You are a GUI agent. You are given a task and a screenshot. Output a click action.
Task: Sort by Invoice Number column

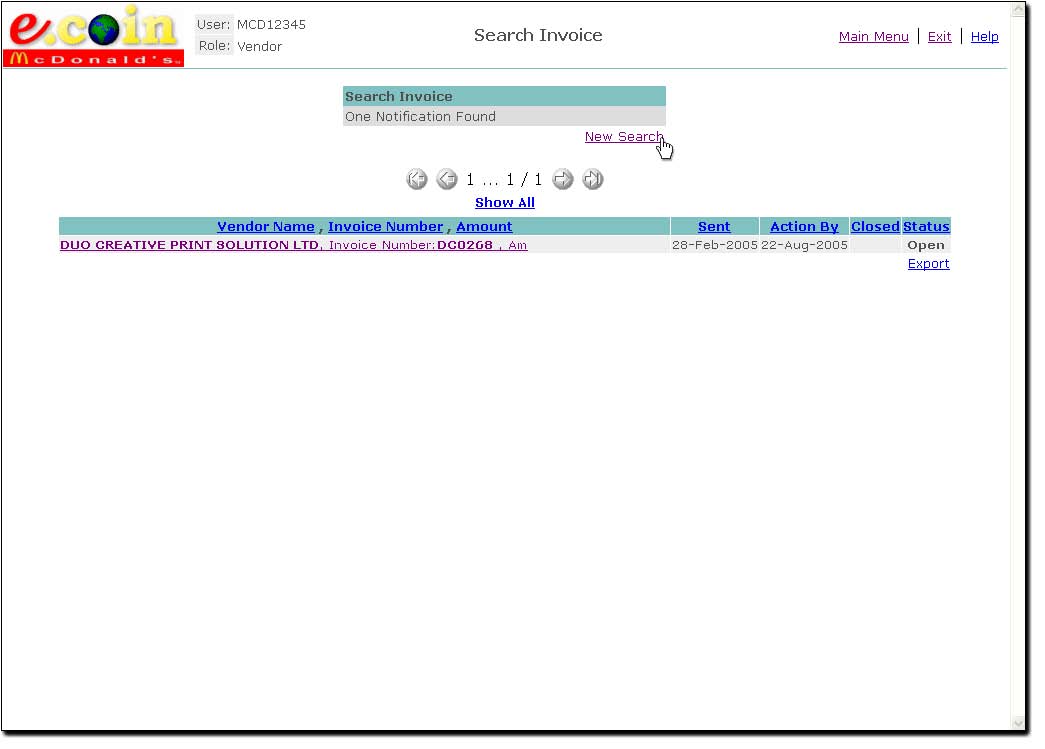pos(385,227)
